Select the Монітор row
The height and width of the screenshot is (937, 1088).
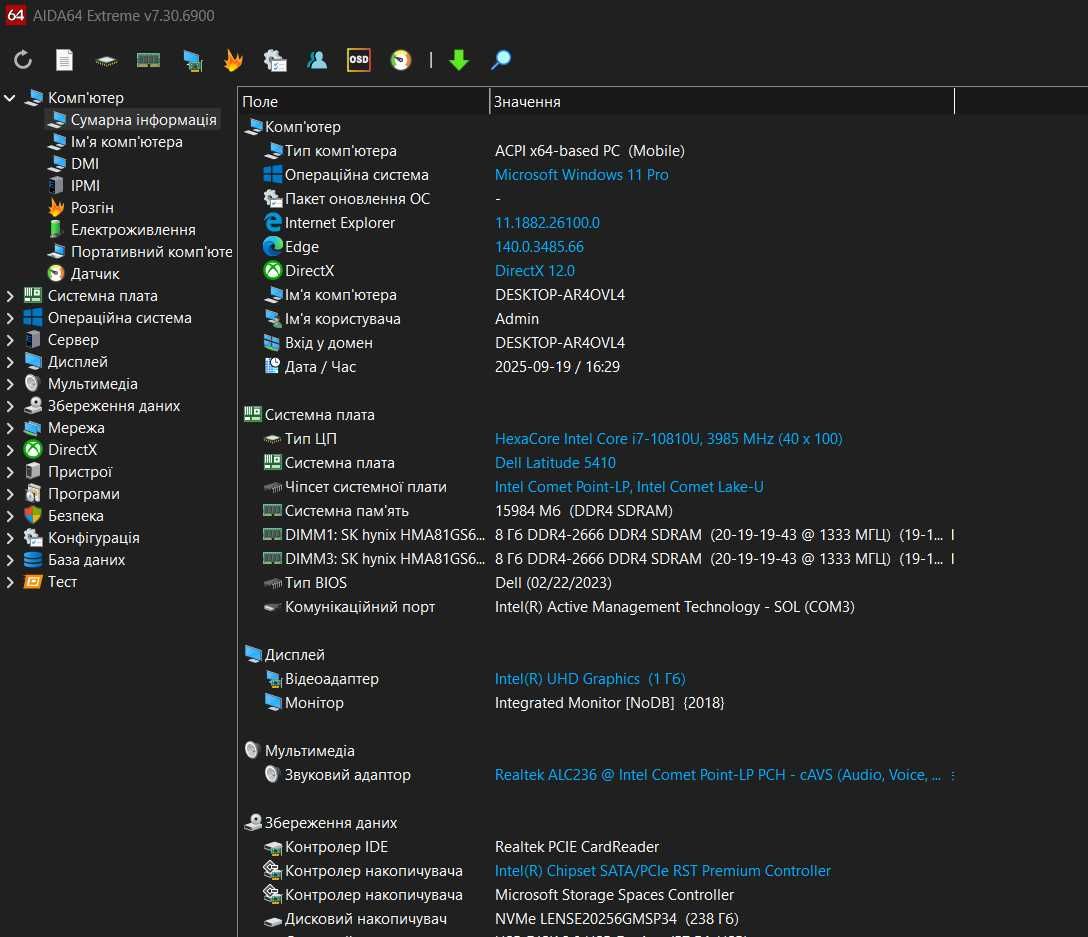point(597,703)
